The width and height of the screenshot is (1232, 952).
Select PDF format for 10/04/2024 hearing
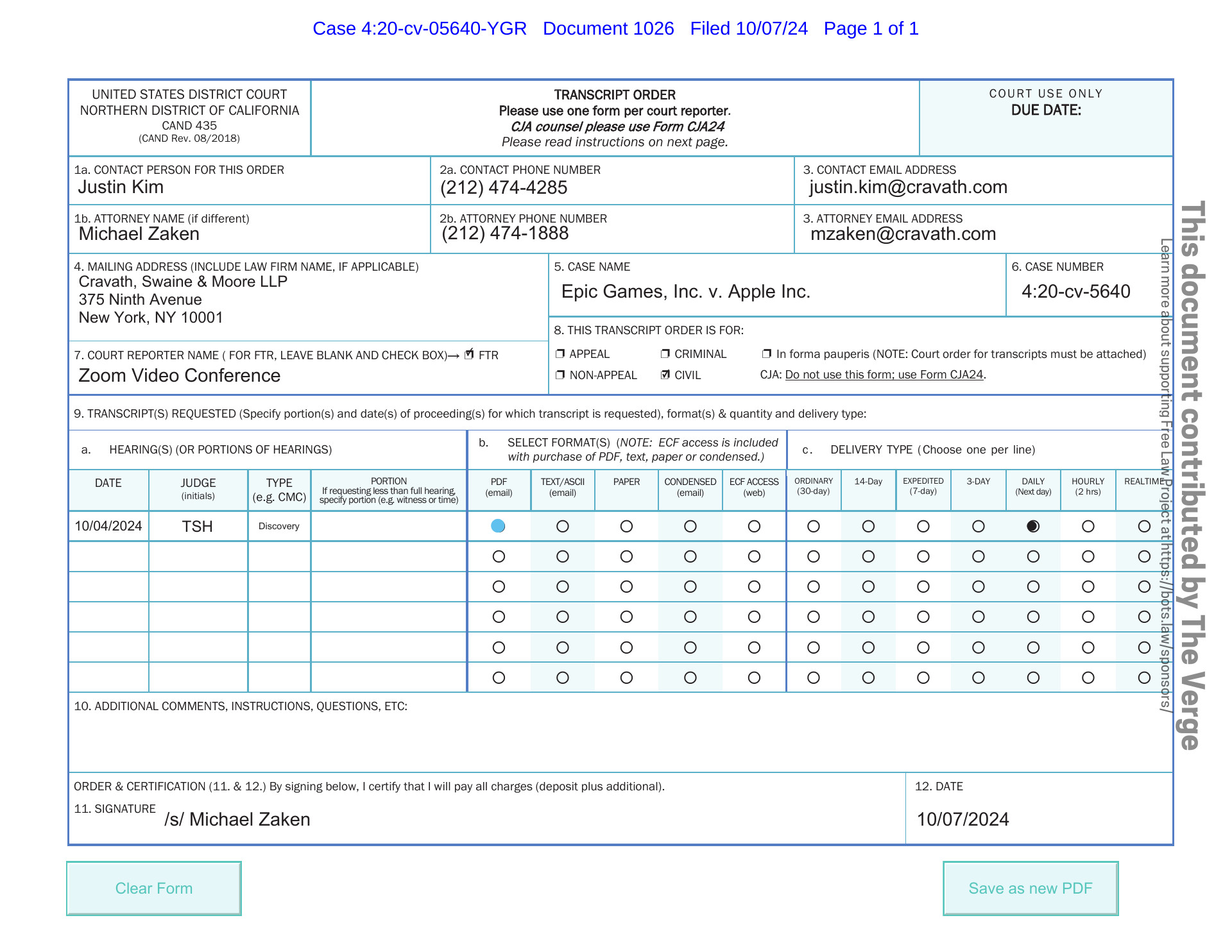pyautogui.click(x=499, y=526)
